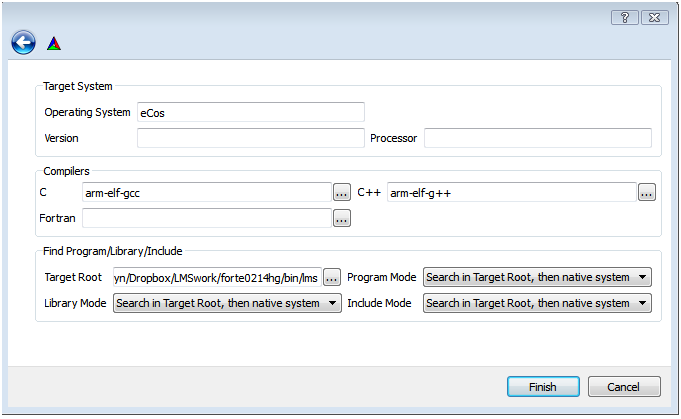Open the help question mark button
The image size is (681, 419).
click(x=625, y=17)
